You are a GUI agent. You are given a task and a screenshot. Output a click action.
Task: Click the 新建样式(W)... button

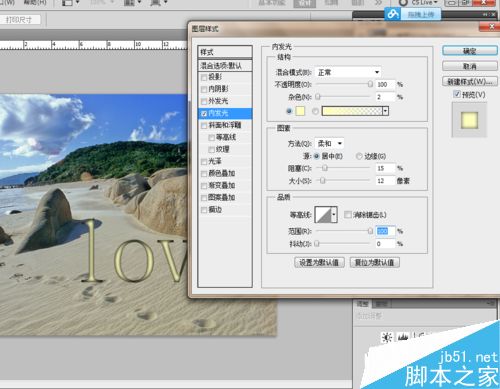470,82
